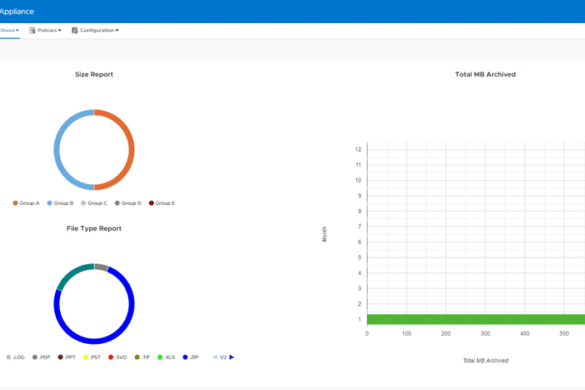Toggle Group B in Size Report legend

click(x=60, y=203)
